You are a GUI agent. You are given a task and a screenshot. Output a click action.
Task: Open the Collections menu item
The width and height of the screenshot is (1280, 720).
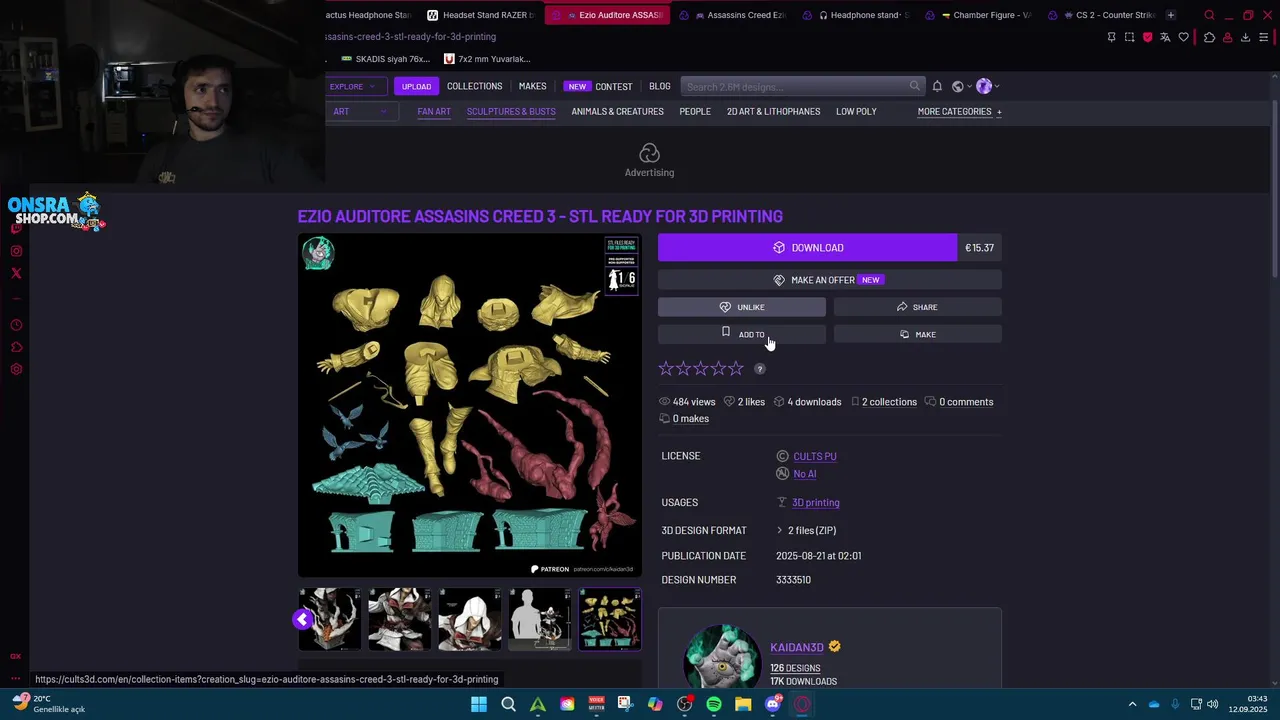(x=474, y=86)
